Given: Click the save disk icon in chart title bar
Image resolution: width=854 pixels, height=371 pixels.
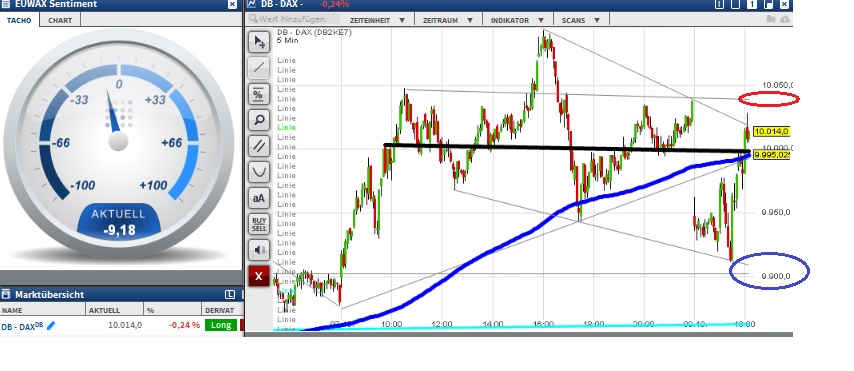Looking at the screenshot, I should click(x=768, y=4).
